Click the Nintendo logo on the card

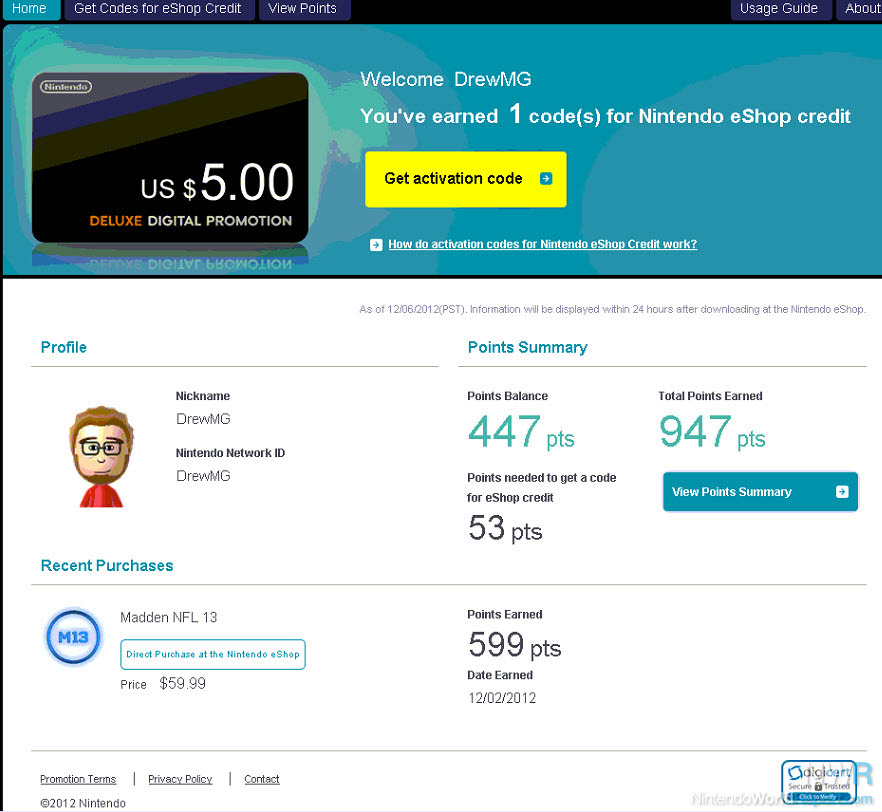(x=66, y=87)
